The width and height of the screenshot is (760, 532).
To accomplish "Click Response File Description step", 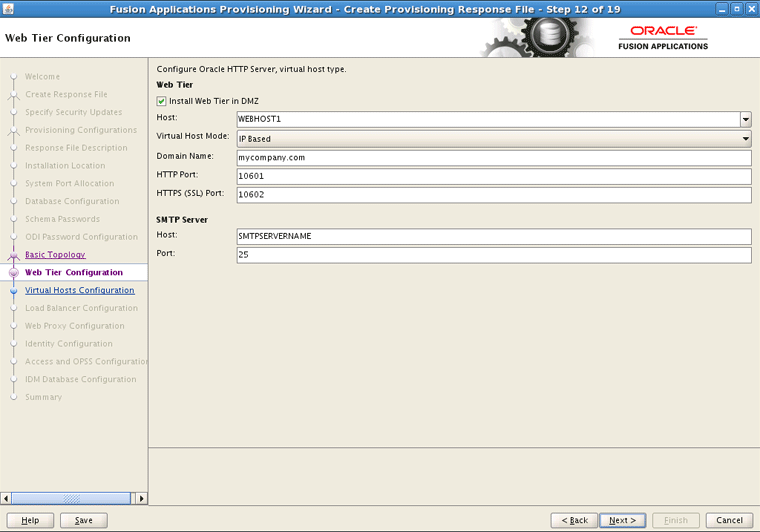I will pyautogui.click(x=76, y=148).
